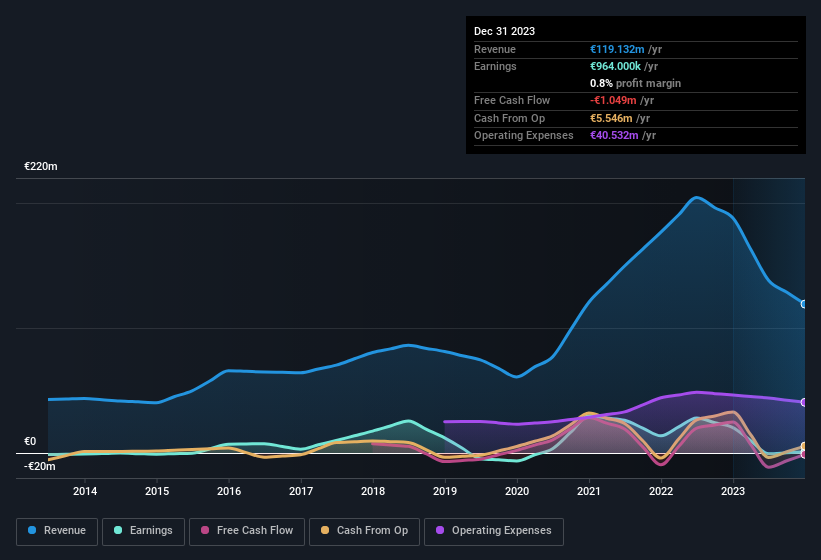Toggle the Revenue legend button
The width and height of the screenshot is (821, 560).
57,531
